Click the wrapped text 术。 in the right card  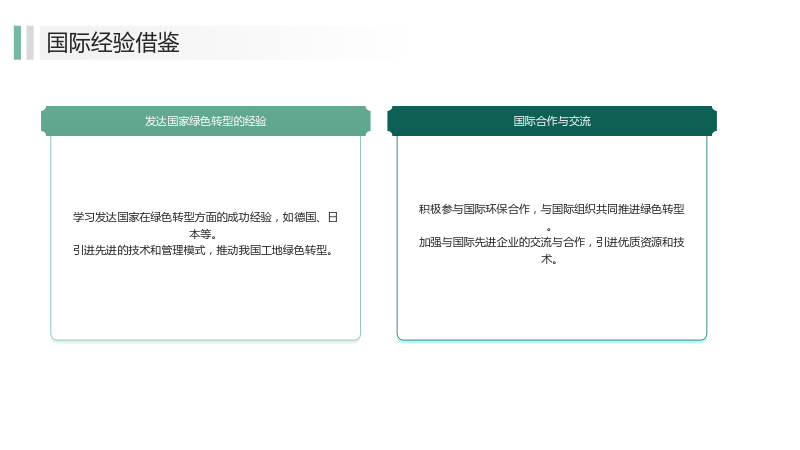click(x=549, y=259)
